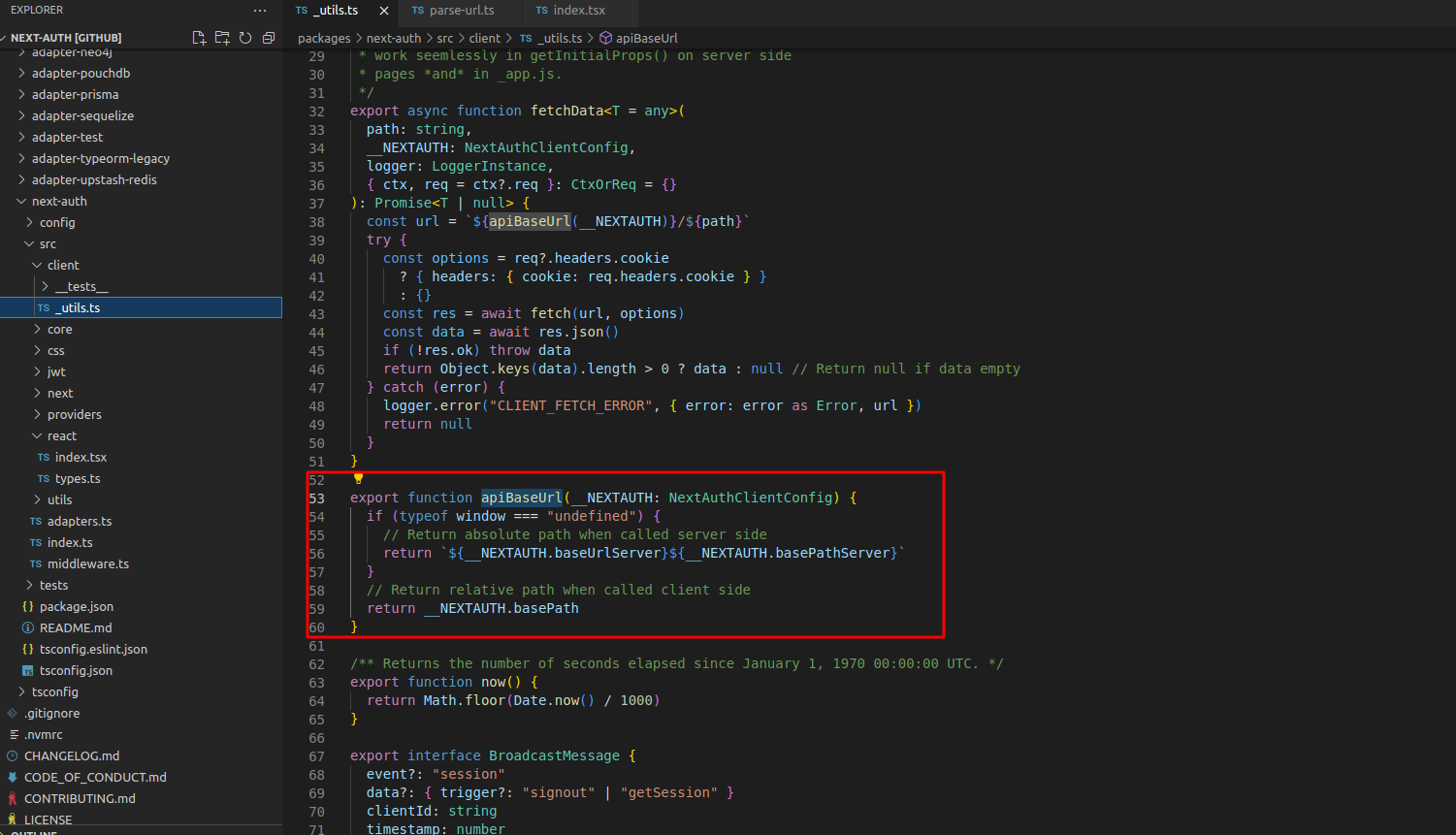Click fetchData function name on line 32
This screenshot has width=1456, height=835.
coord(567,111)
